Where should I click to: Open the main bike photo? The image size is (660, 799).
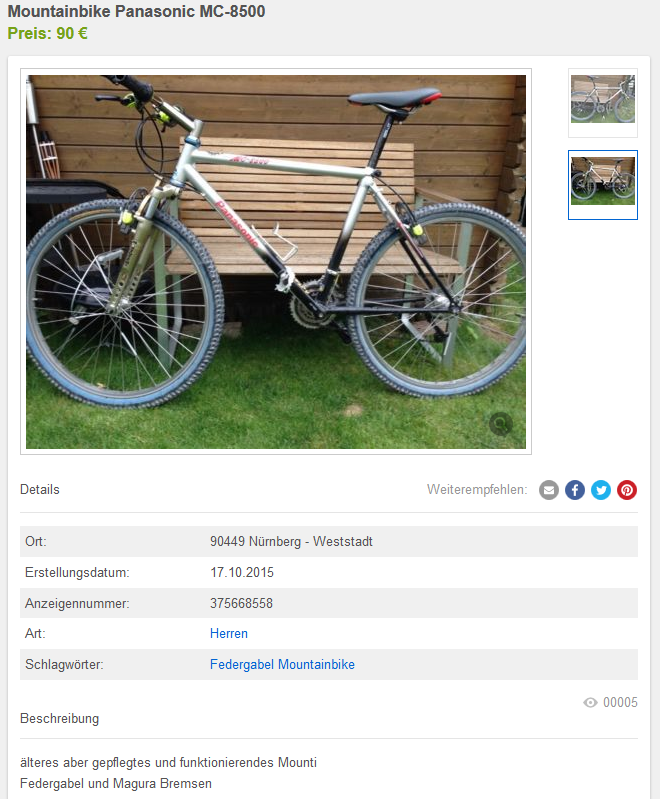click(276, 262)
